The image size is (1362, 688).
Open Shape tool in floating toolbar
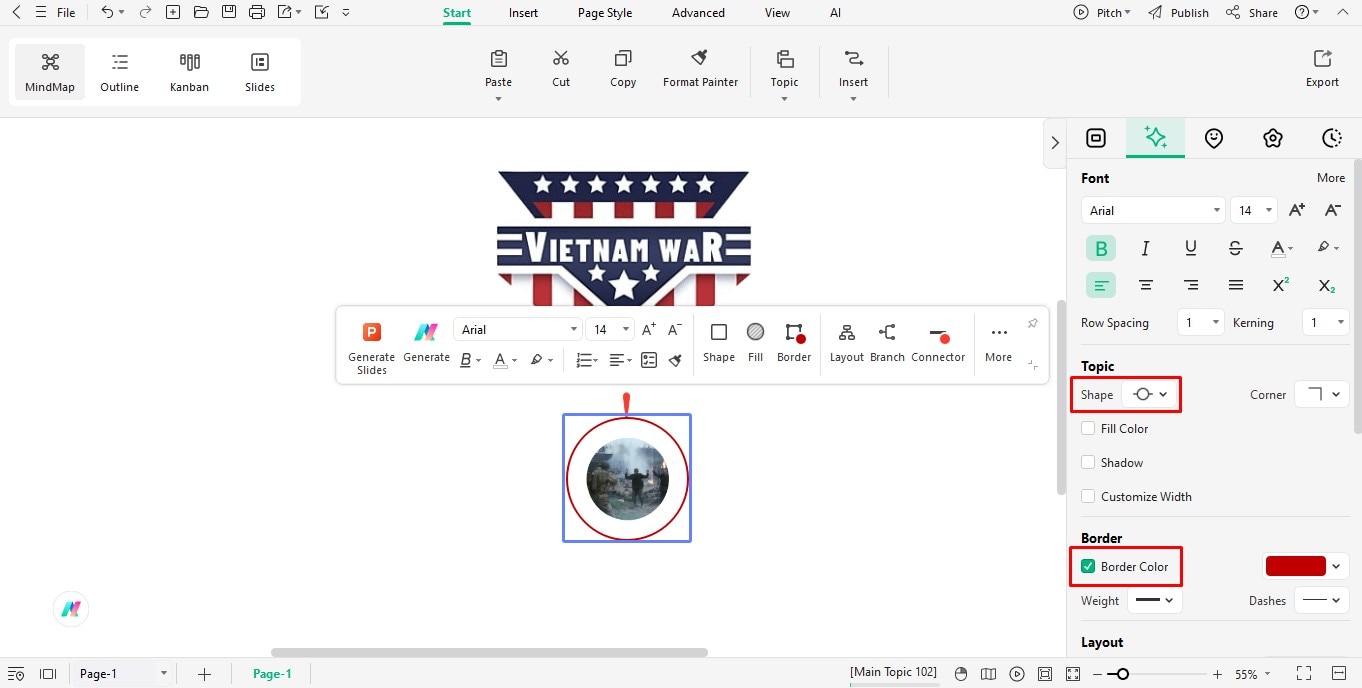tap(718, 342)
